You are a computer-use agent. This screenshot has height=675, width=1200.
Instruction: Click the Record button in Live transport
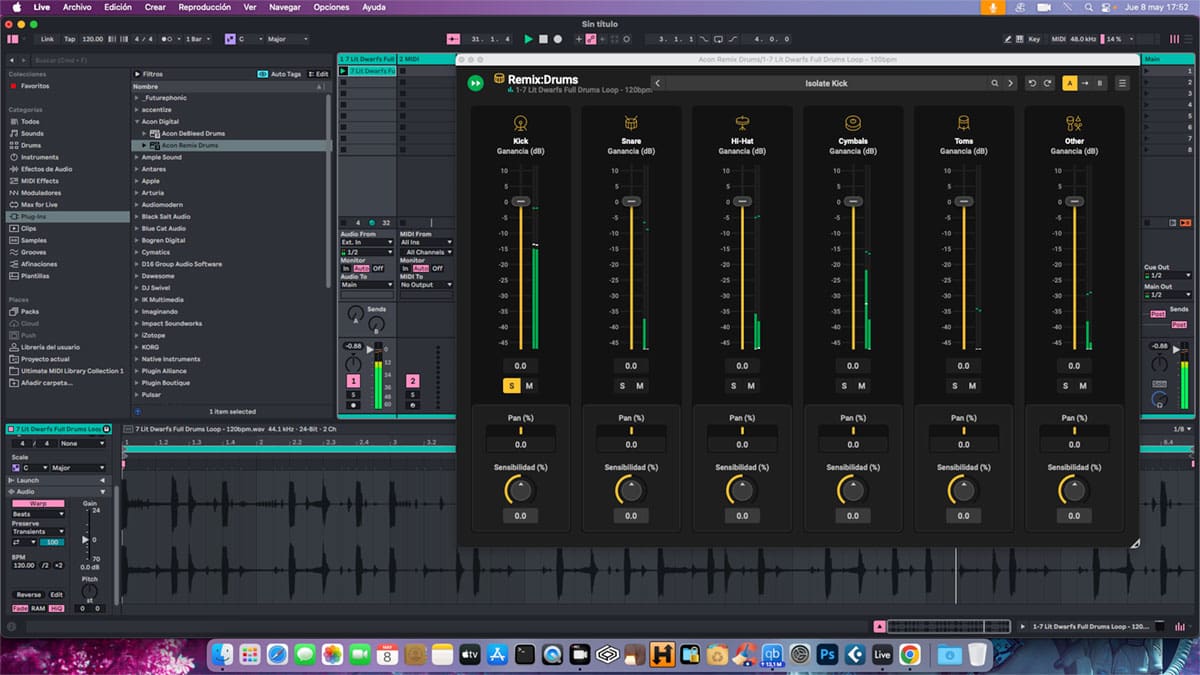tap(557, 39)
